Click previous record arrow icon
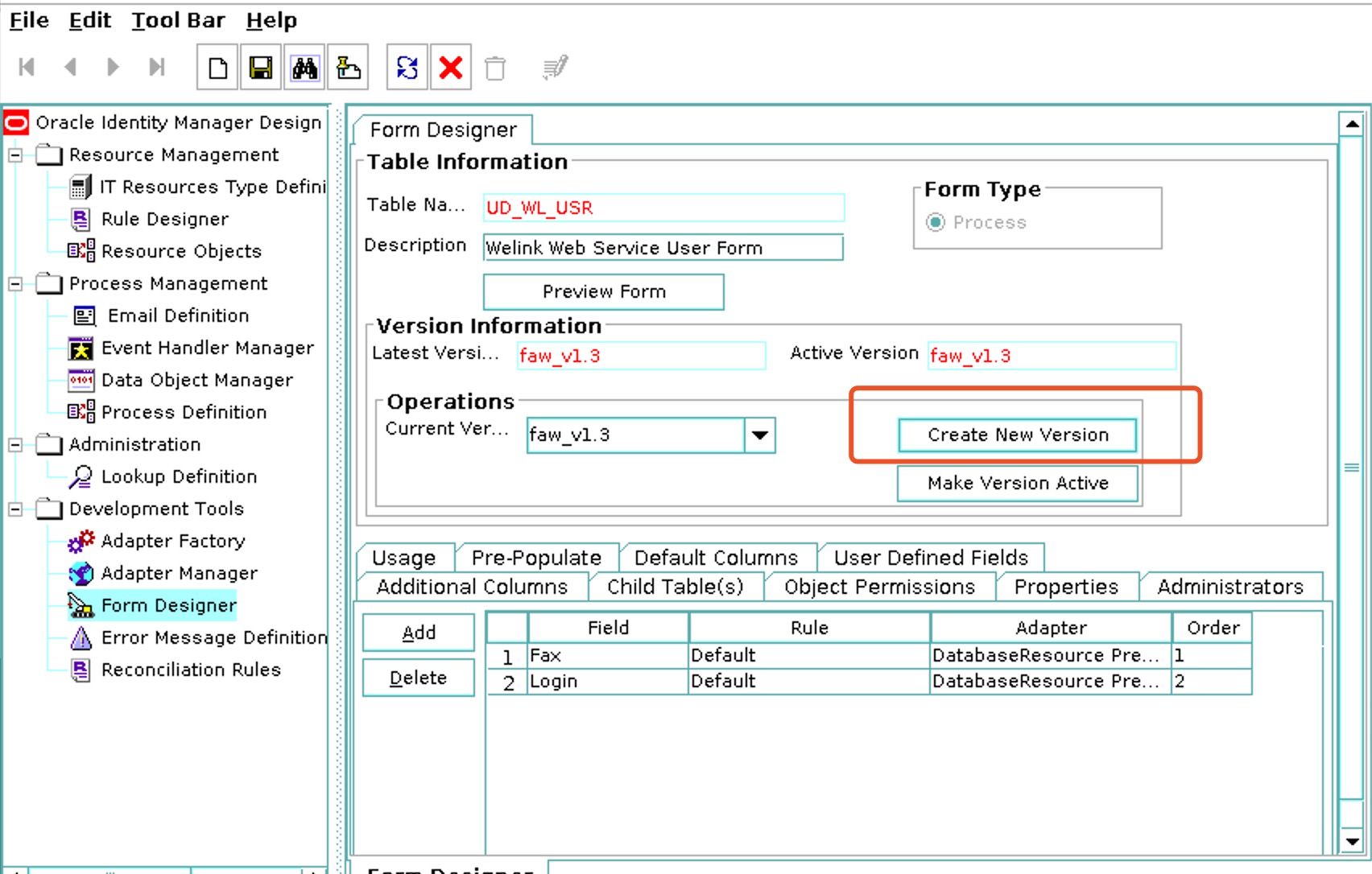 (70, 67)
